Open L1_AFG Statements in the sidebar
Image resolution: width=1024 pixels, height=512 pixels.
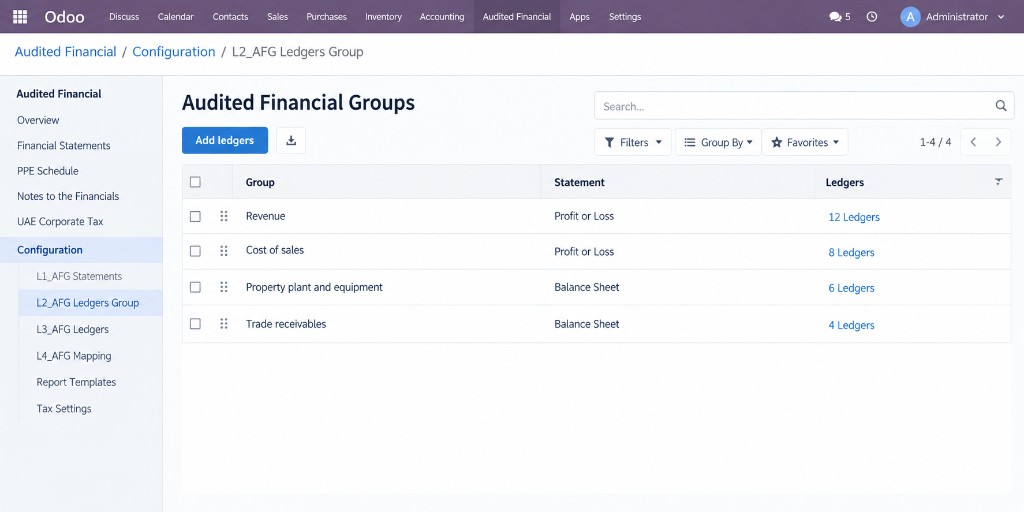tap(79, 276)
